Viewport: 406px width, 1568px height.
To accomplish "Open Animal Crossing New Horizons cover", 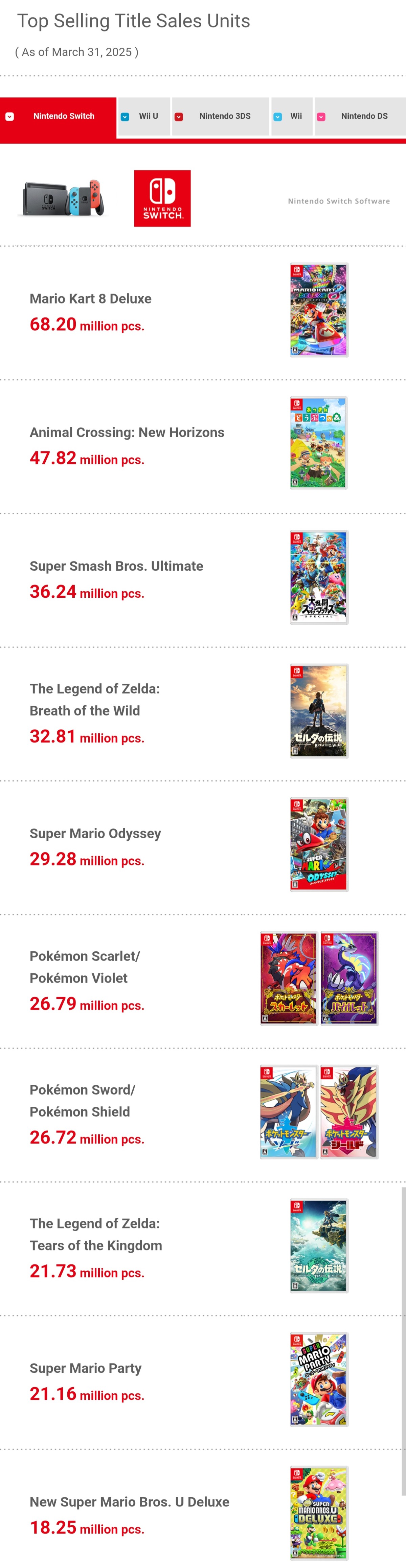I will click(319, 443).
